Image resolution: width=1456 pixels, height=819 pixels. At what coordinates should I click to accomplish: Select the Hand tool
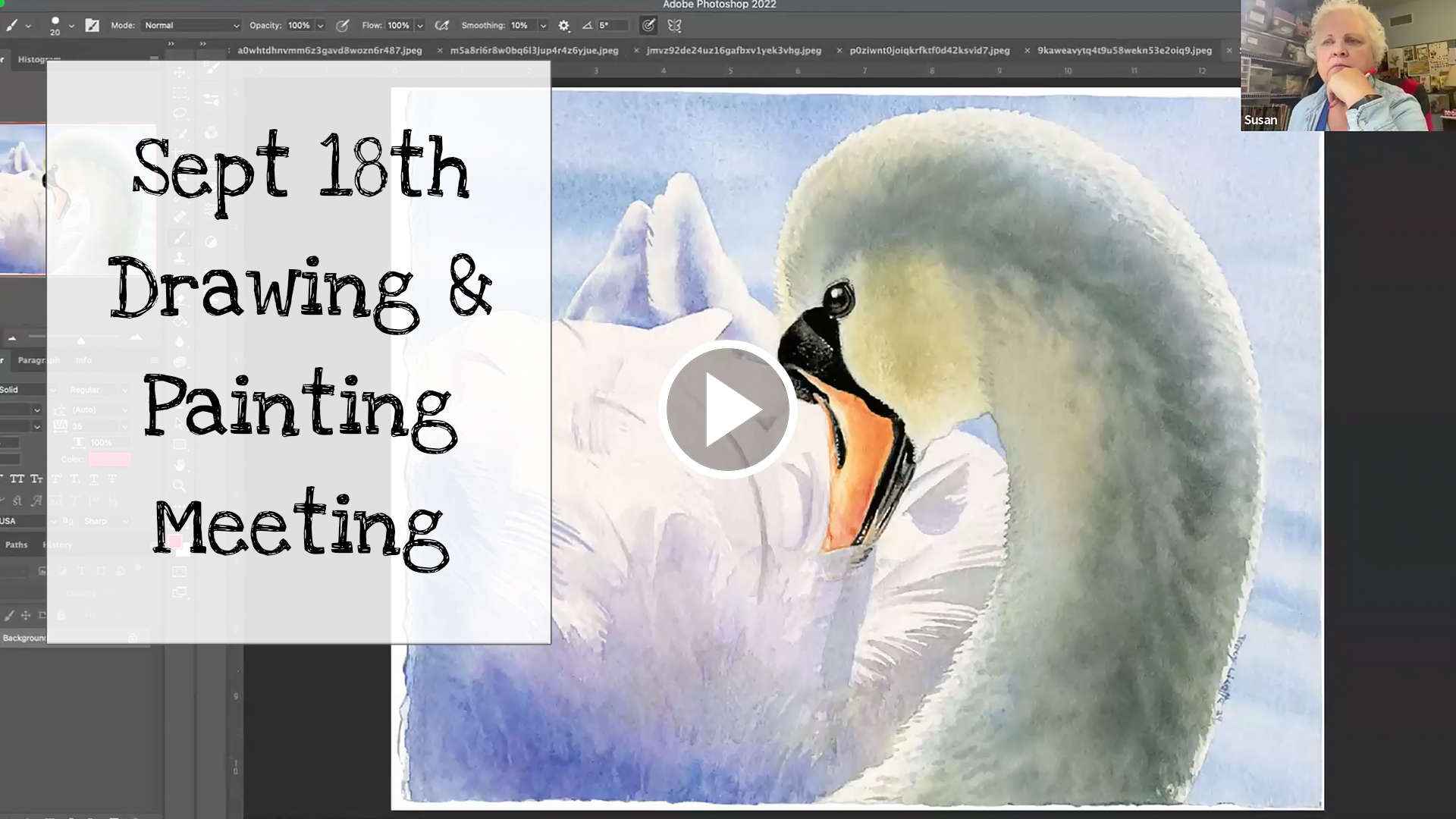[x=180, y=464]
